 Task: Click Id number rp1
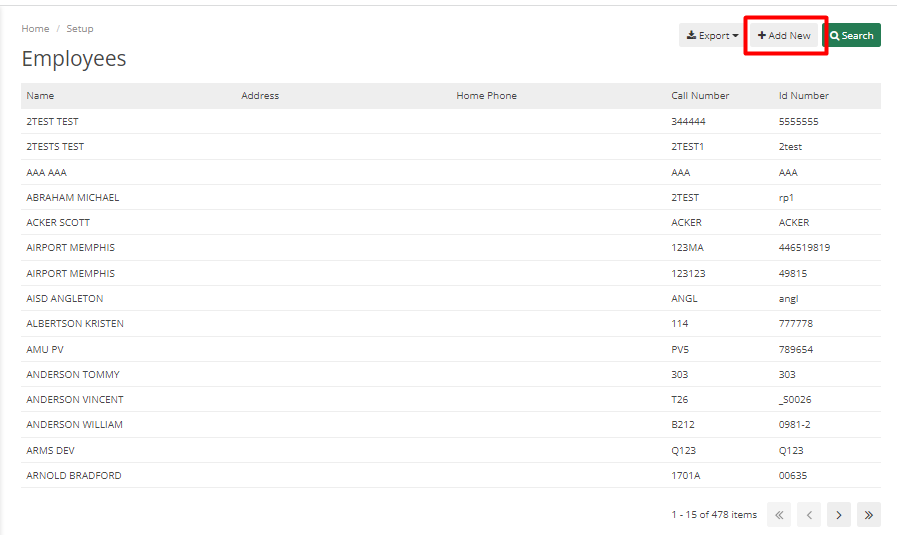(786, 197)
